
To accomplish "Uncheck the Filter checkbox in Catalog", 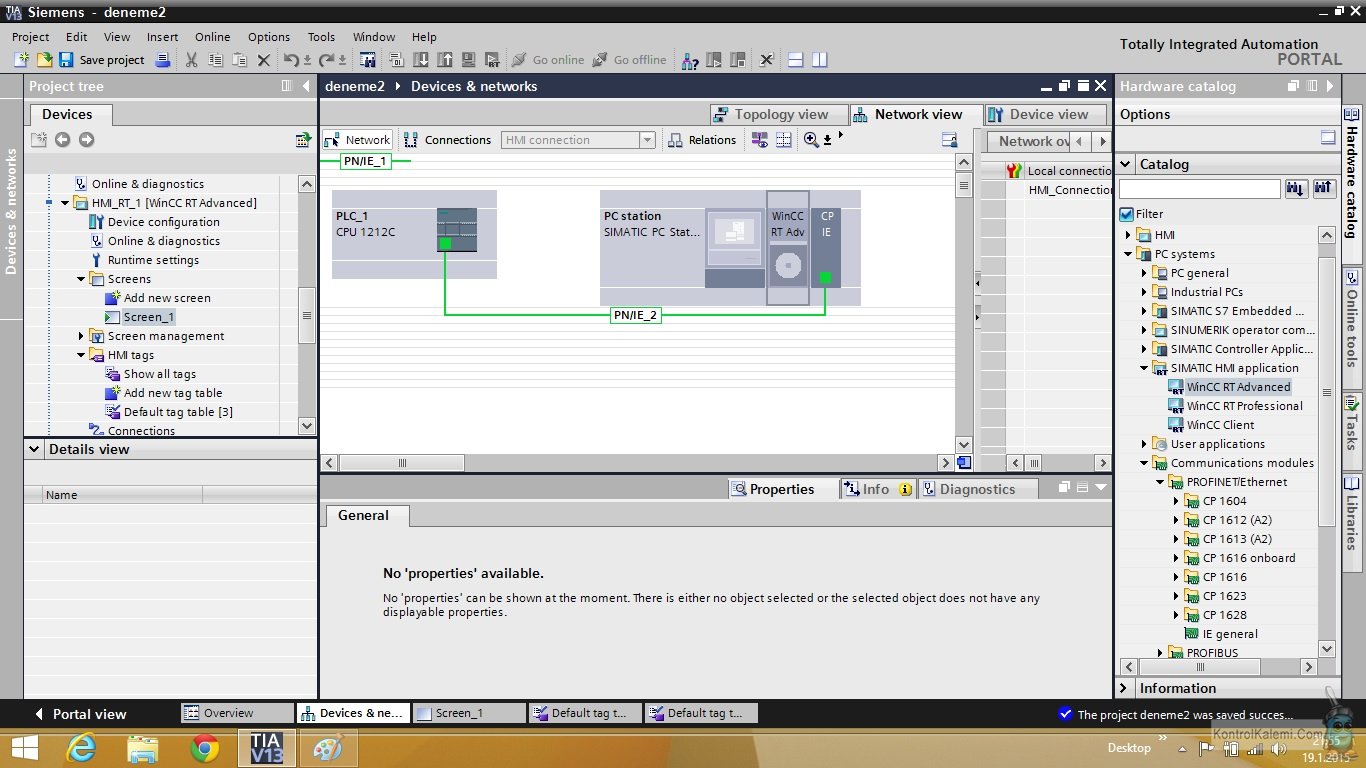I will pos(1127,214).
